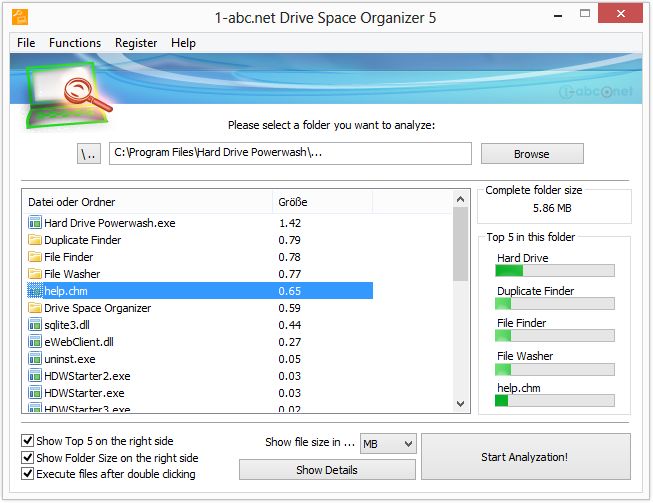Click the HDWStarter.exe file icon

(35, 393)
